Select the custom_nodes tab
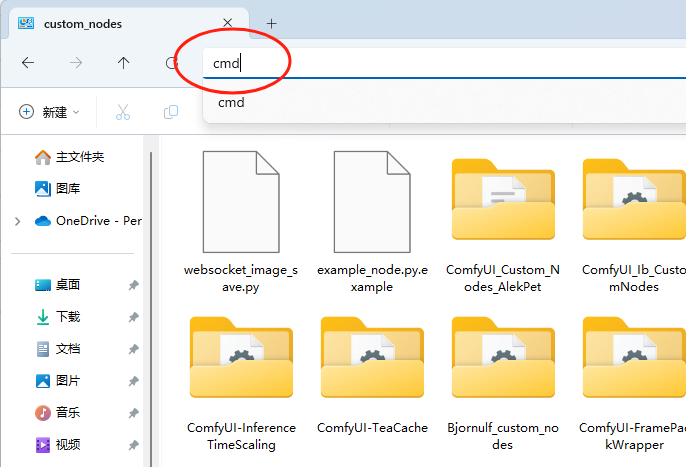The width and height of the screenshot is (686, 467). coord(129,24)
